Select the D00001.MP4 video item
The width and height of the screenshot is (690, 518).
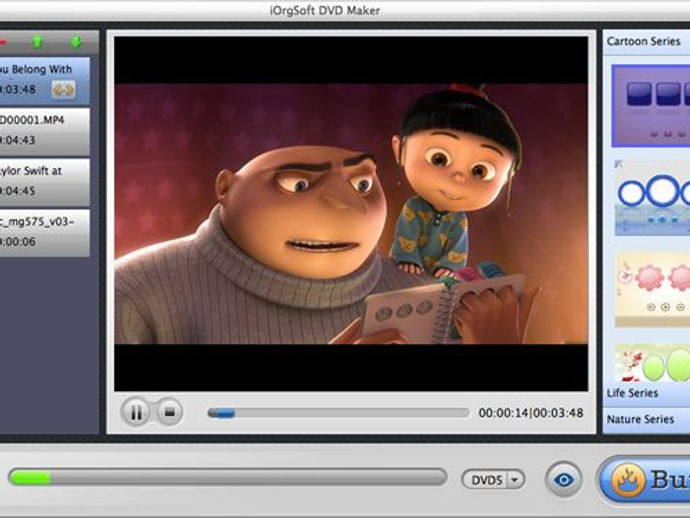[x=44, y=132]
